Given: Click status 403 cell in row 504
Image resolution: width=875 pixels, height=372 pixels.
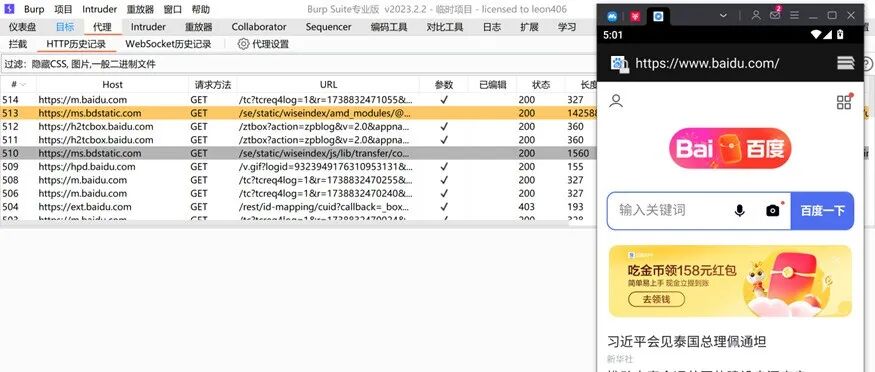Looking at the screenshot, I should click(527, 207).
